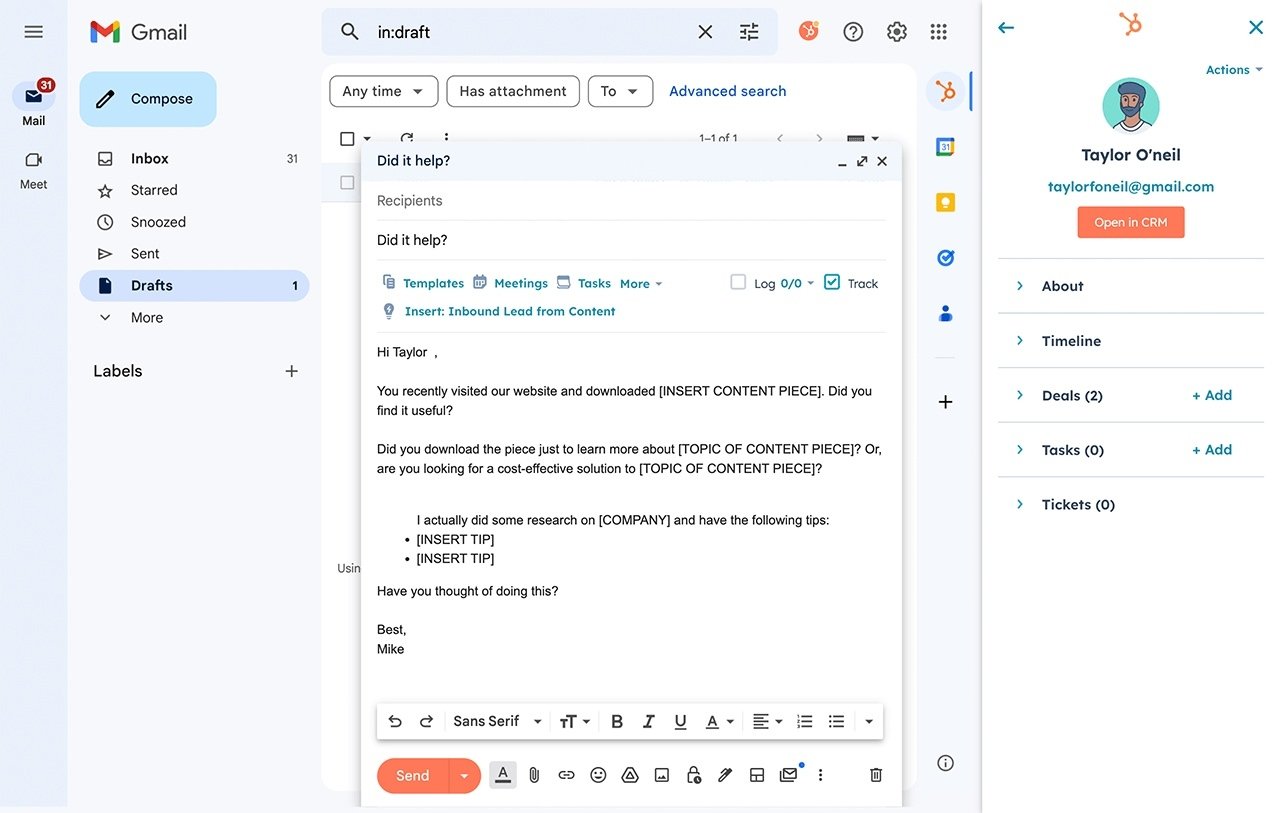Insert an emoji into the draft

(598, 774)
